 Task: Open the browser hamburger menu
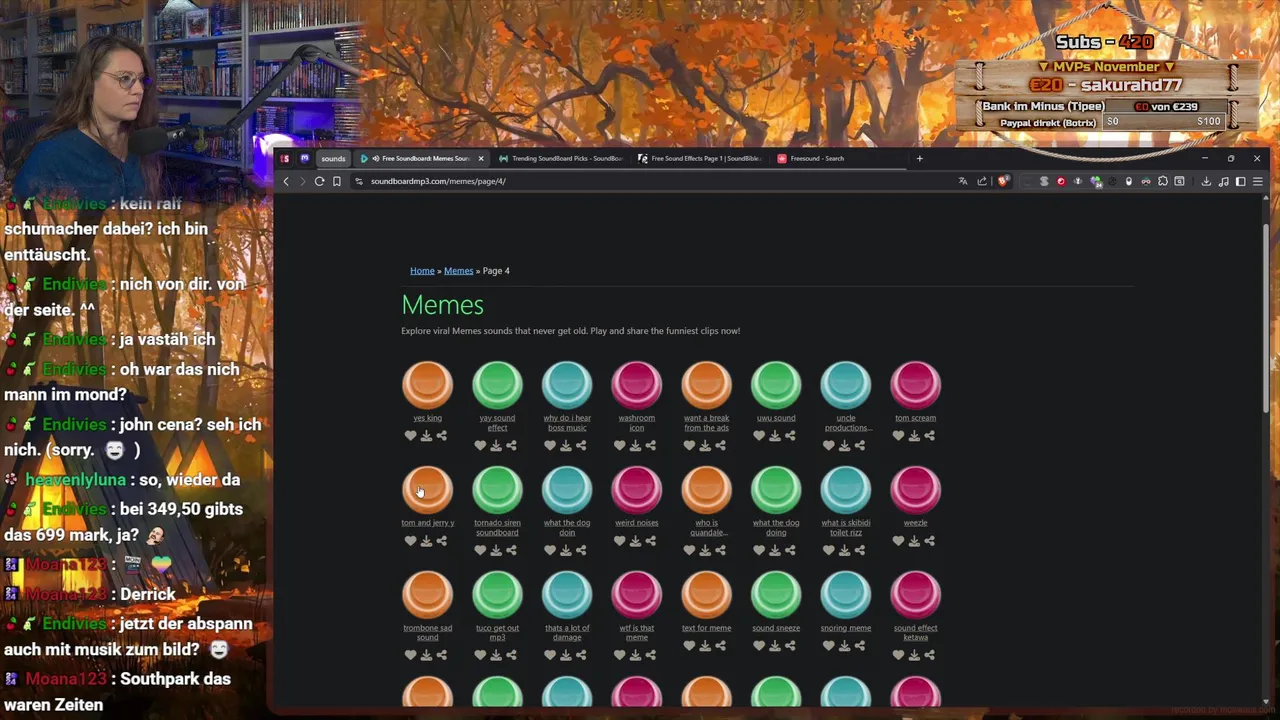coord(1258,181)
